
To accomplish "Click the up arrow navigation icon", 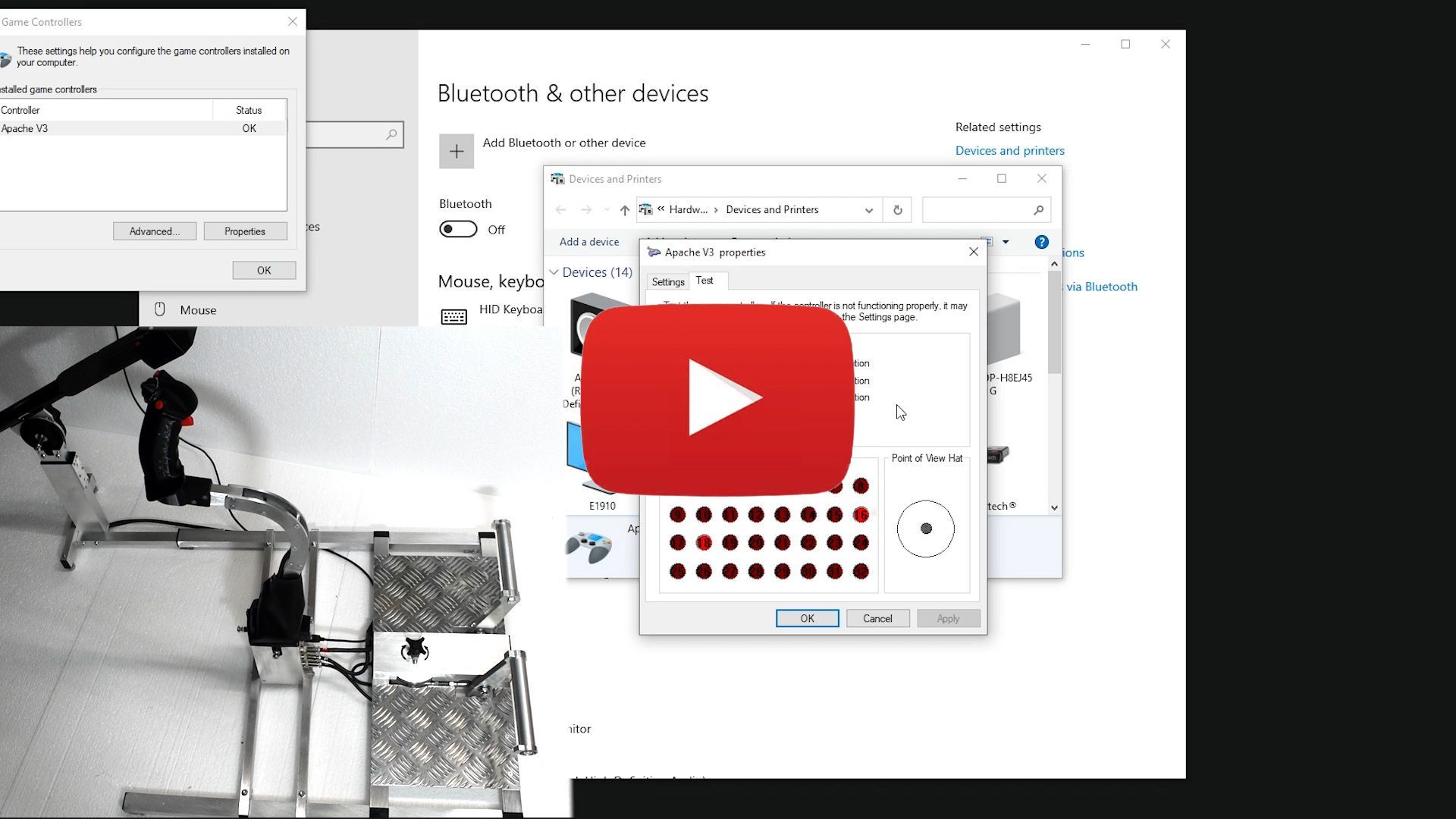I will coord(624,210).
